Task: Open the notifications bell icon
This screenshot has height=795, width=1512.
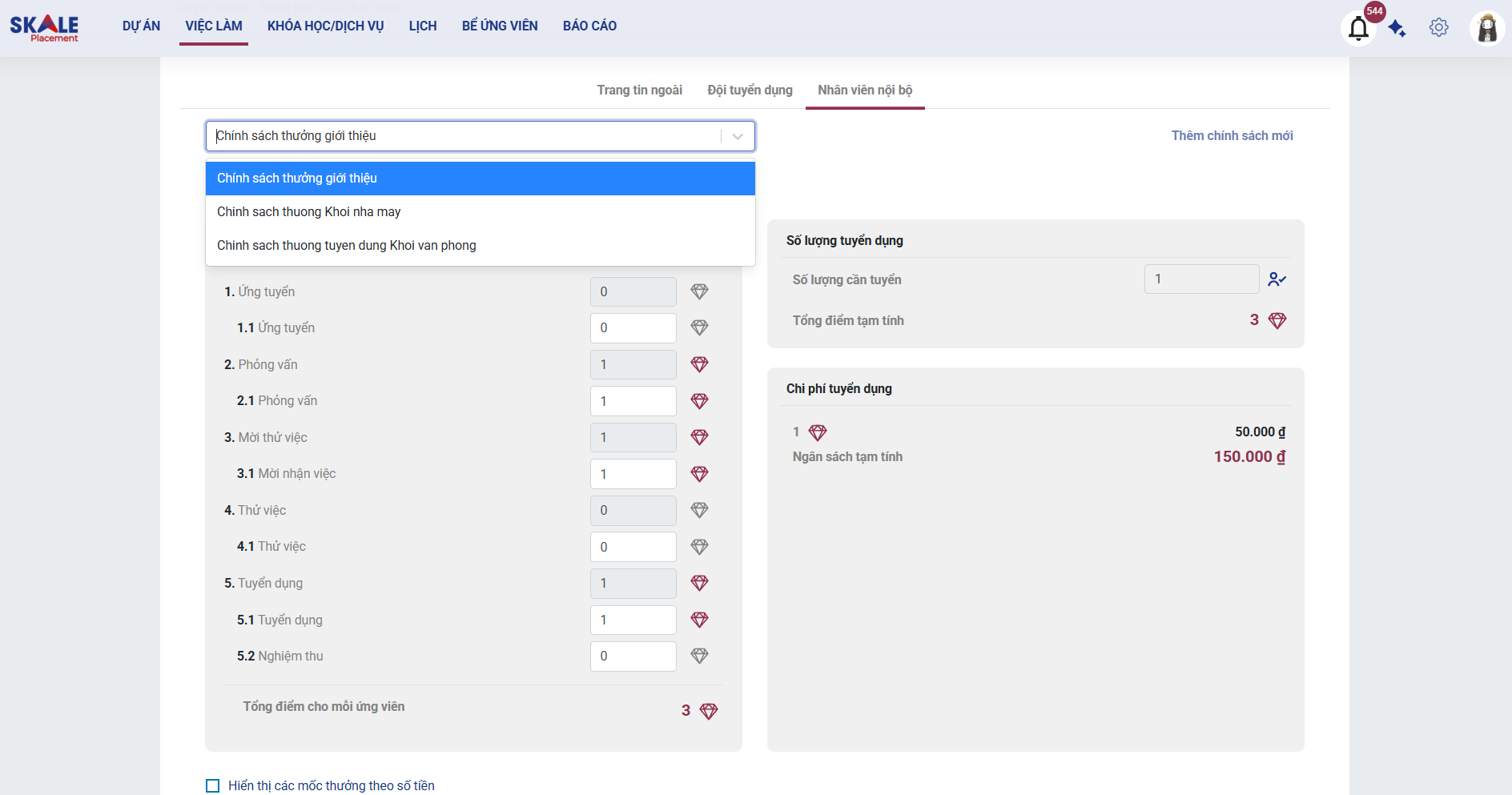Action: [1358, 29]
